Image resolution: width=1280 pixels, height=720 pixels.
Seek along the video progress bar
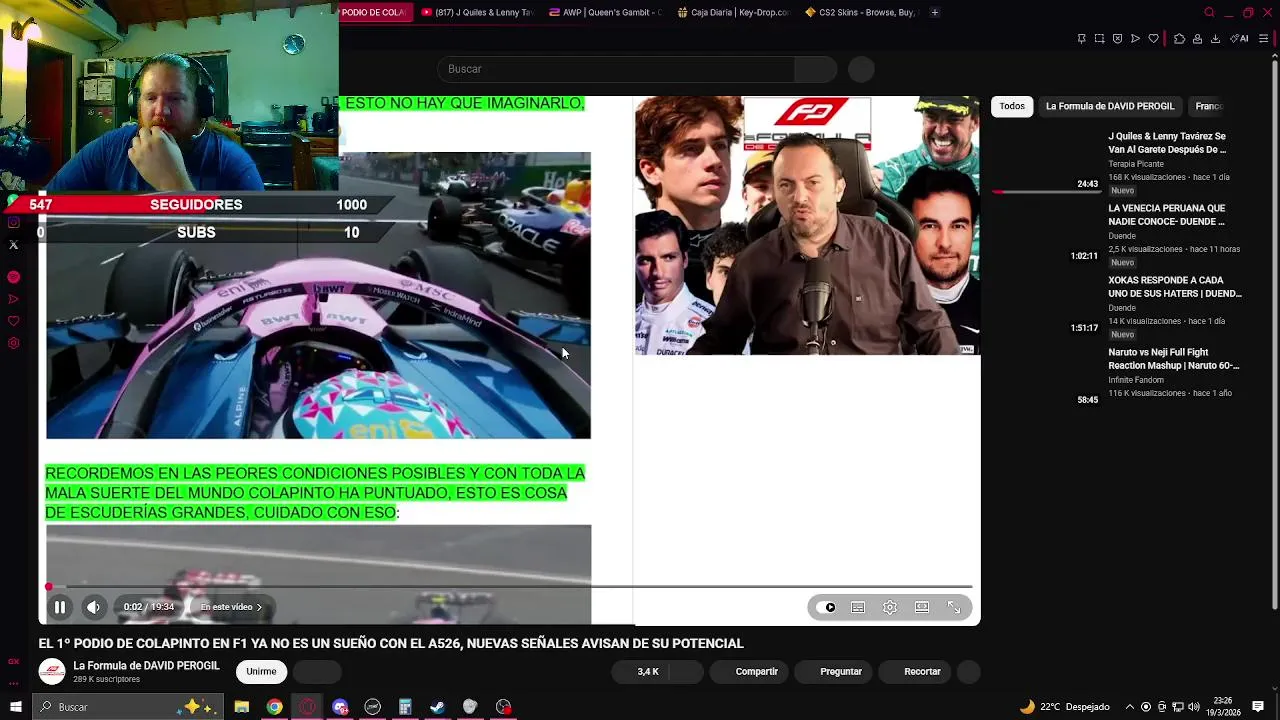point(510,587)
